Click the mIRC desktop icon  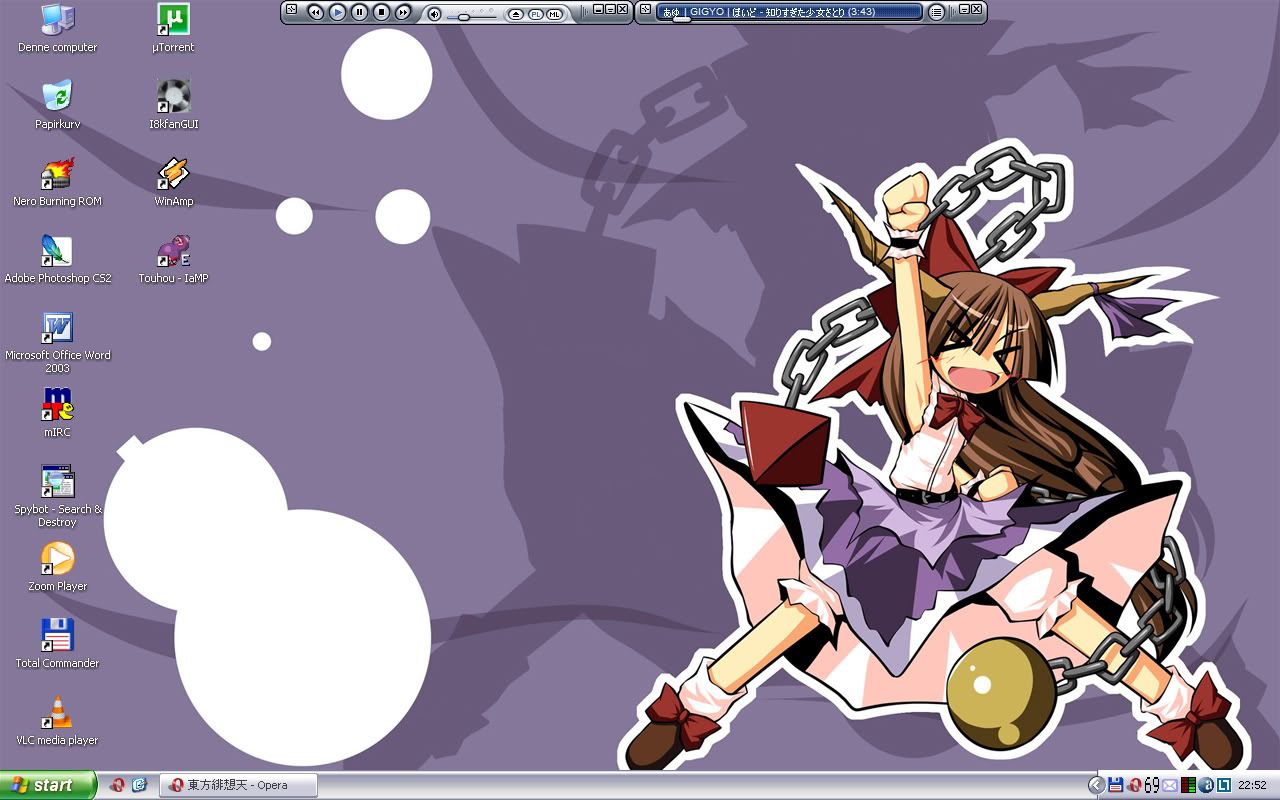(x=57, y=405)
